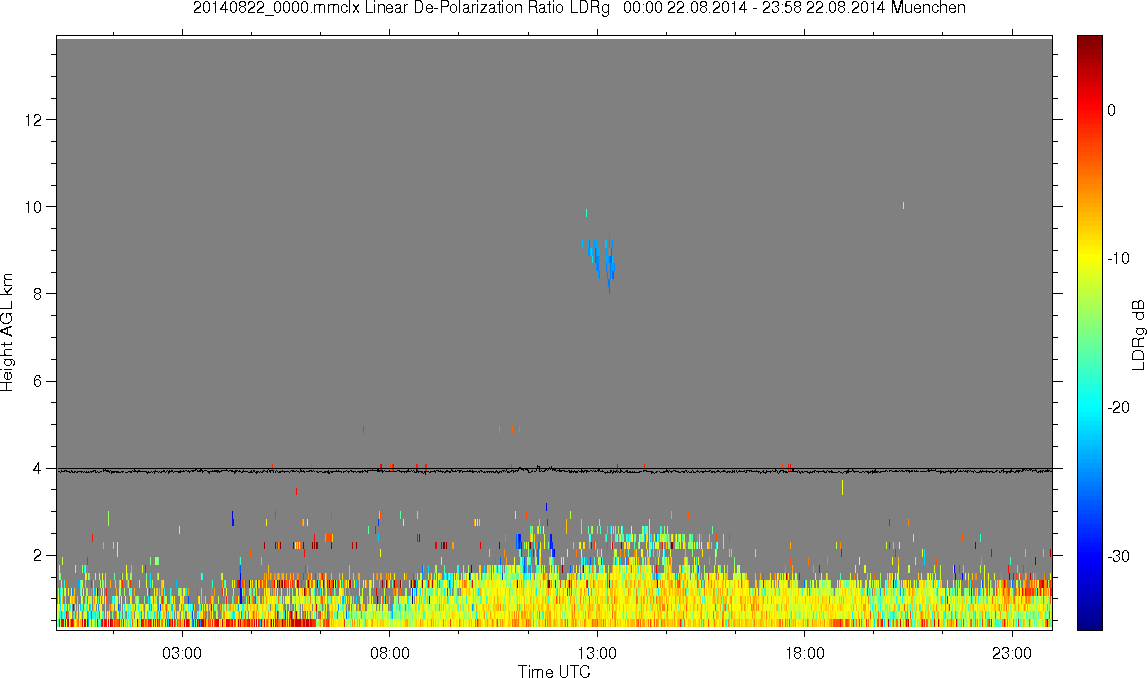
Task: Click the 12 km height tick label
Action: point(34,119)
